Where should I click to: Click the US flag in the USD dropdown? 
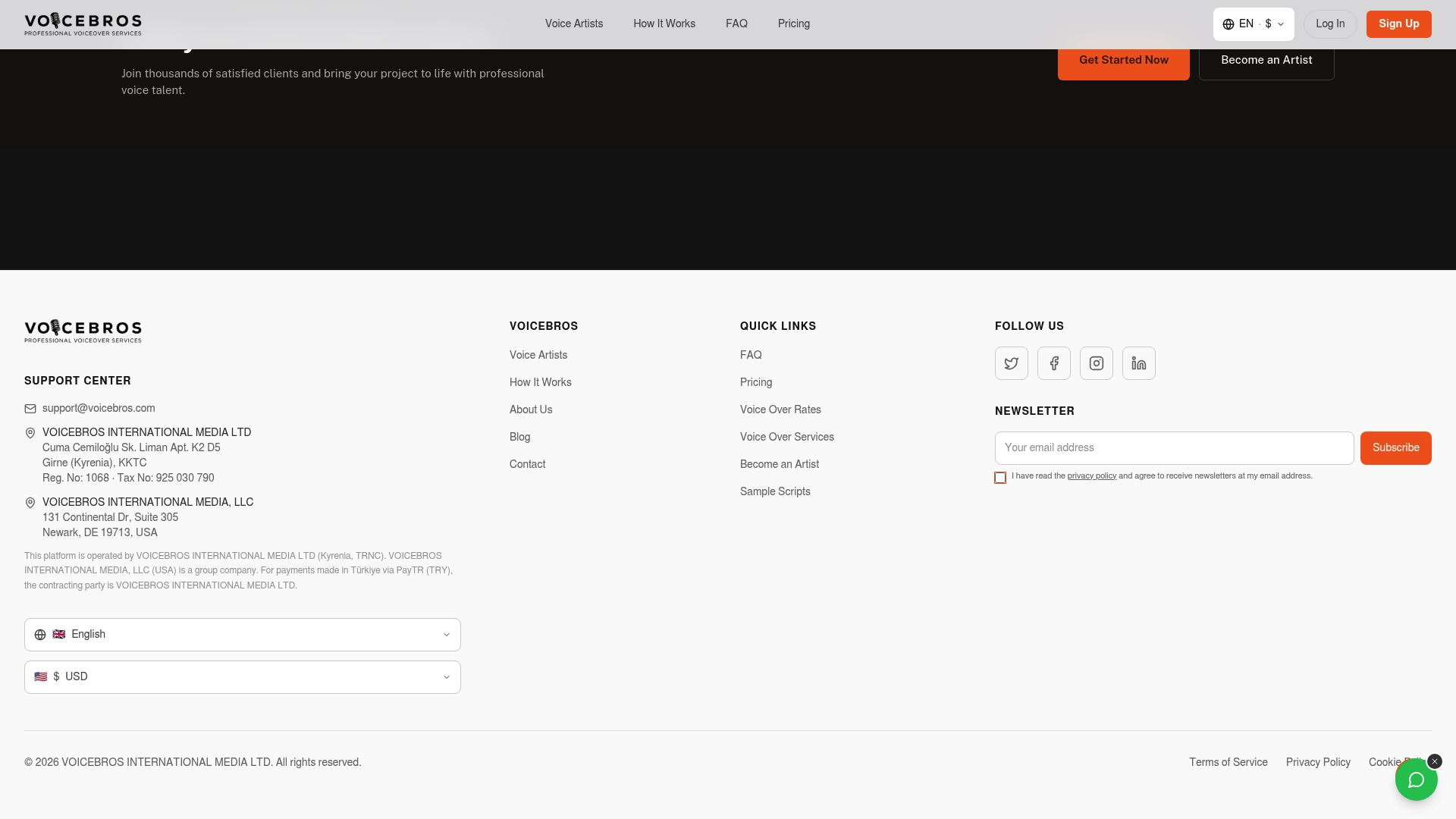(x=41, y=676)
